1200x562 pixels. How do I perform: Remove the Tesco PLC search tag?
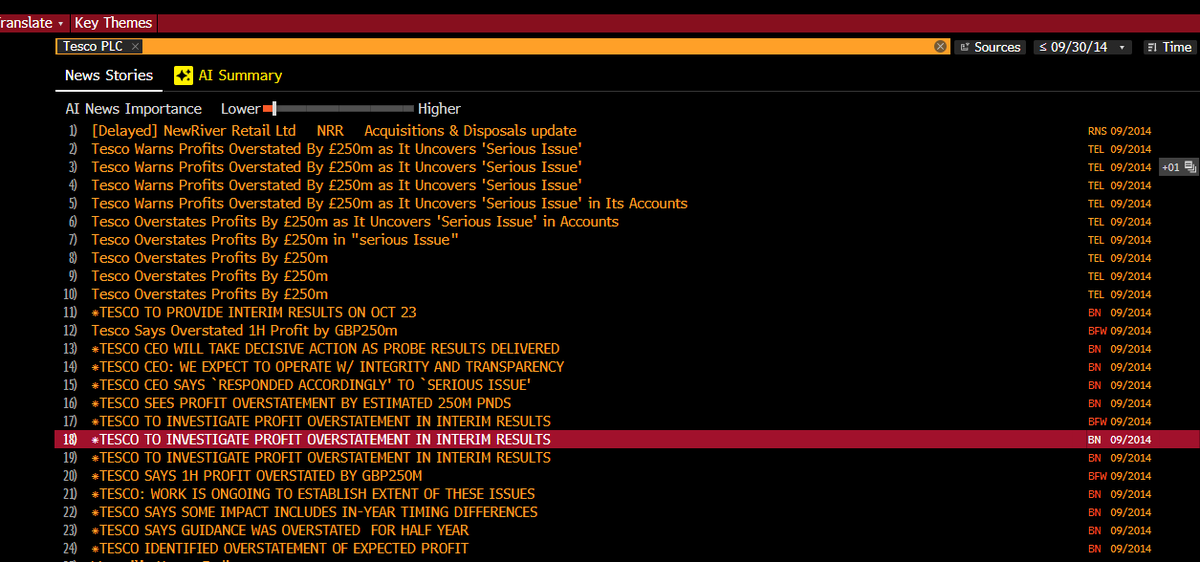point(136,47)
